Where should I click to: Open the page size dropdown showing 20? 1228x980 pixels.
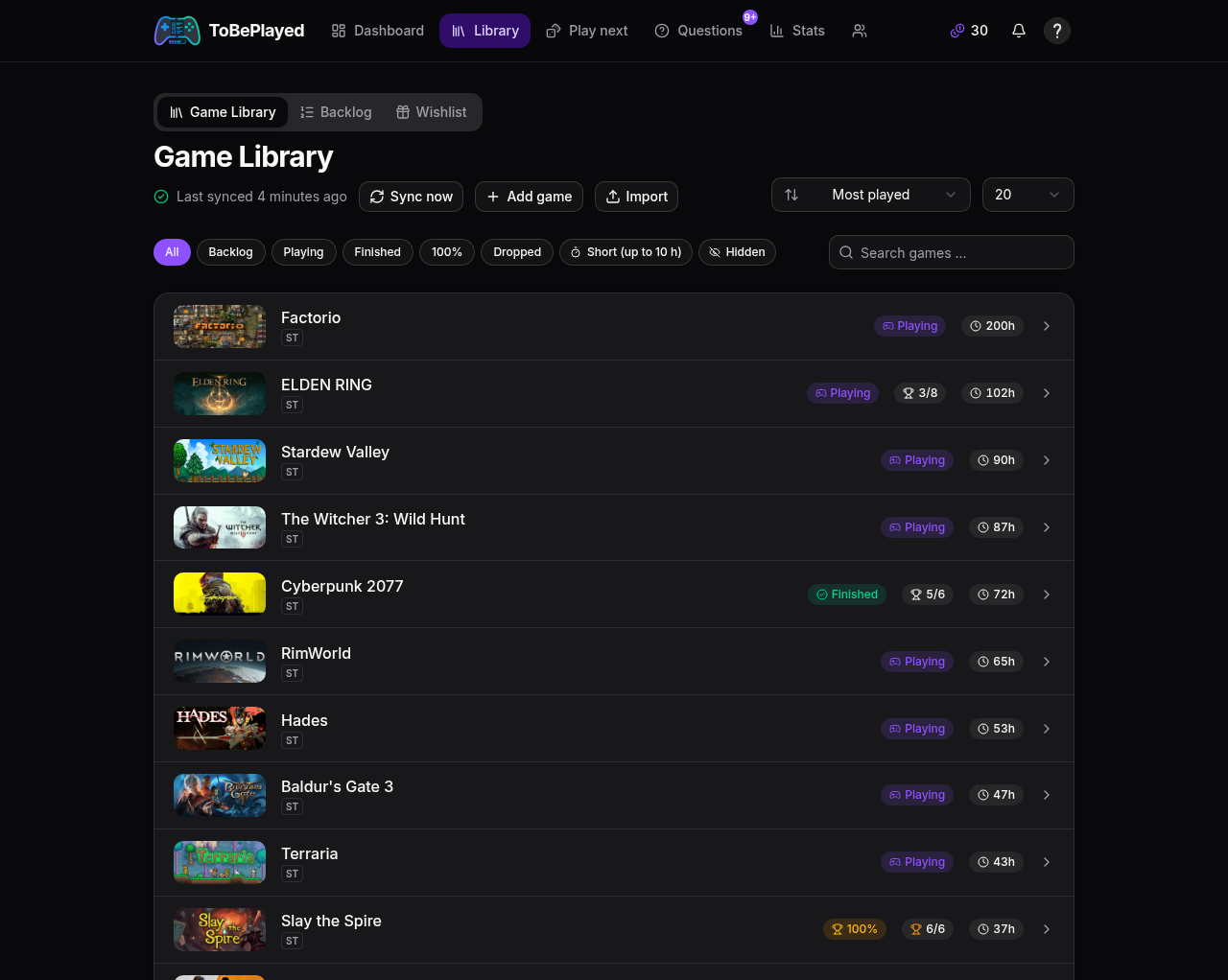click(x=1028, y=195)
